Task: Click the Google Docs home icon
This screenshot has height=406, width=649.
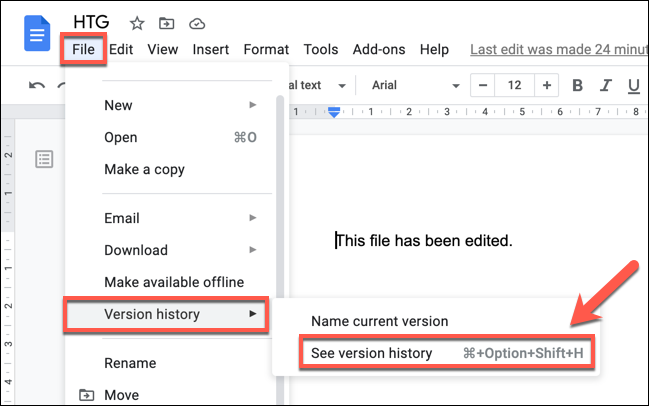Action: point(38,35)
